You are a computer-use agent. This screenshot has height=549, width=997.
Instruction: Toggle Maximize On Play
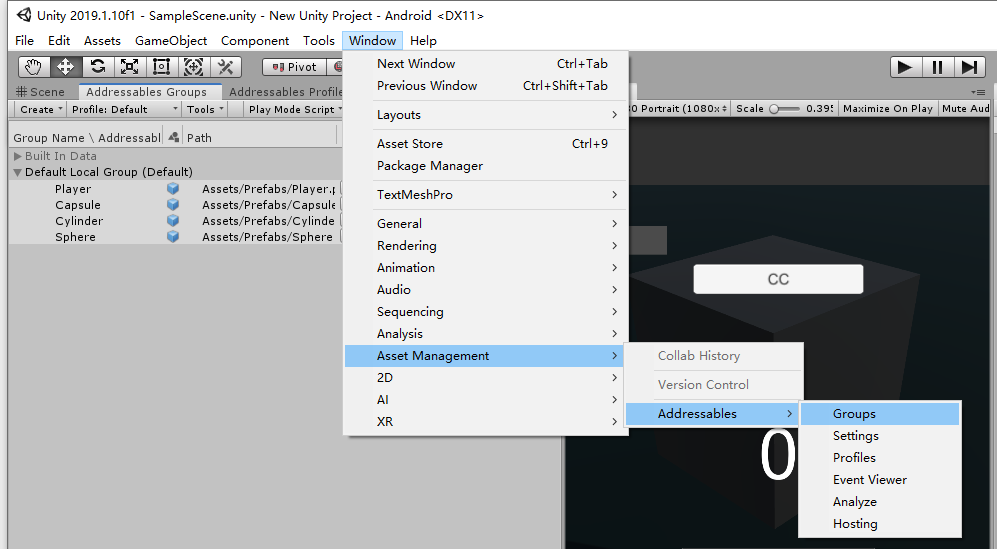(x=888, y=109)
